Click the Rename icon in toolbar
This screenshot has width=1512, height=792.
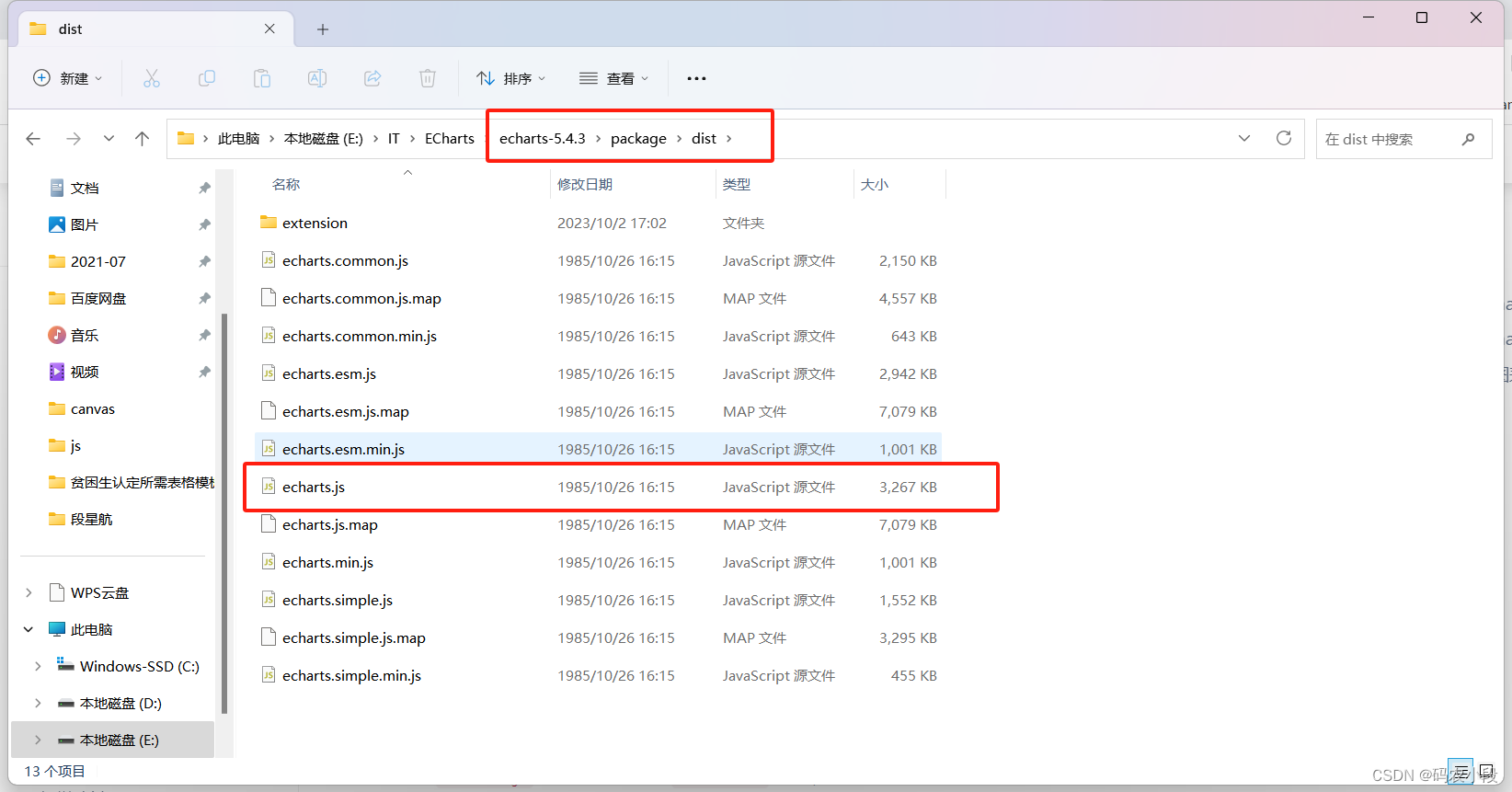pos(317,78)
